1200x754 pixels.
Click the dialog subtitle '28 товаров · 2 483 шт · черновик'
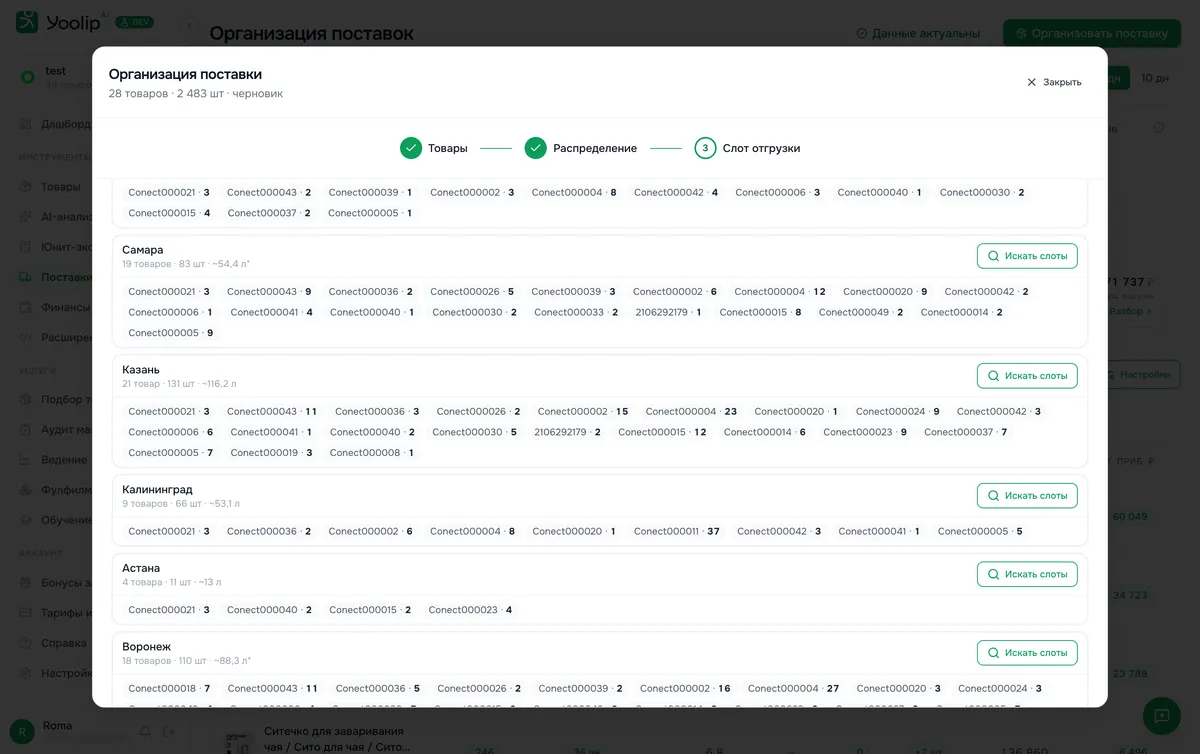[x=196, y=93]
